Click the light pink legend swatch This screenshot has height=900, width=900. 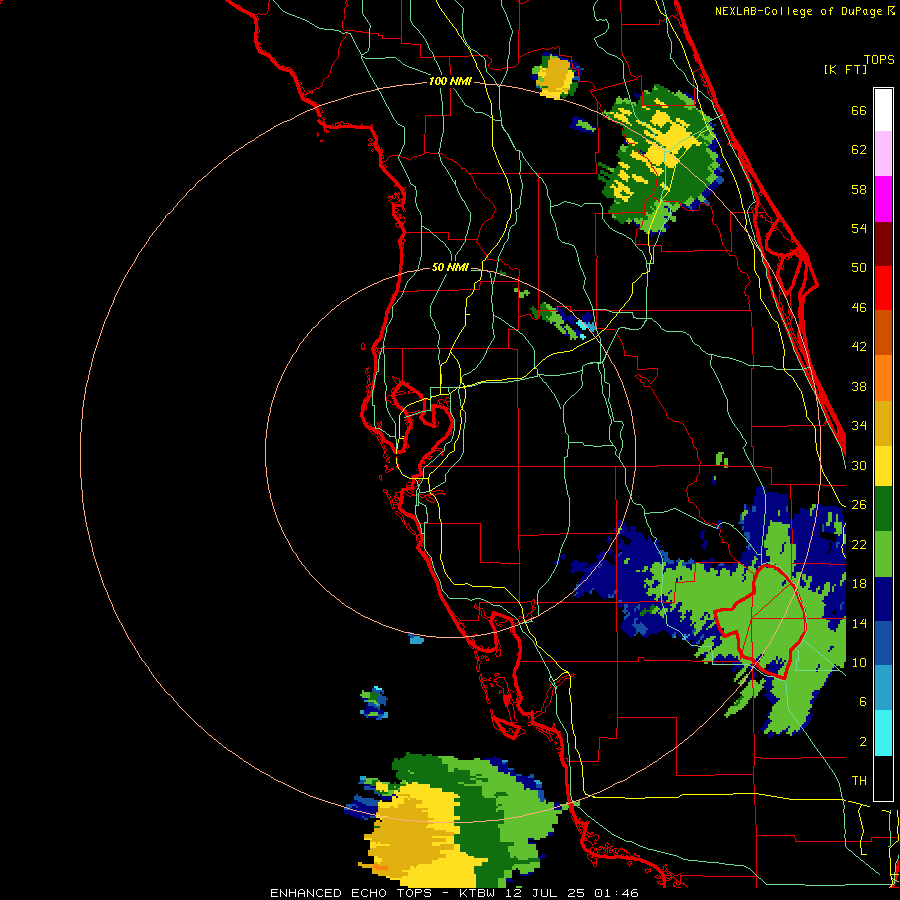coord(883,154)
